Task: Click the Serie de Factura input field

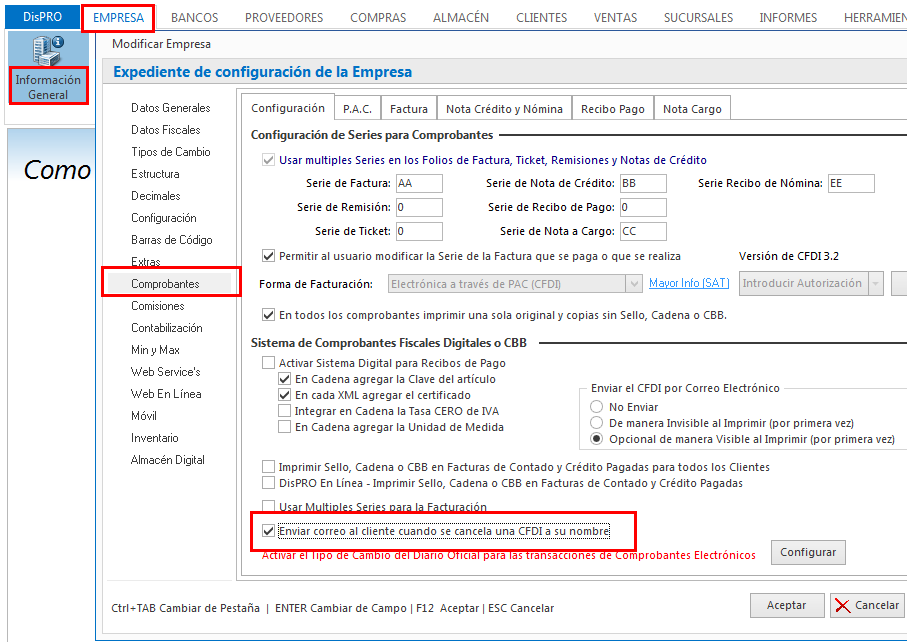Action: click(419, 183)
